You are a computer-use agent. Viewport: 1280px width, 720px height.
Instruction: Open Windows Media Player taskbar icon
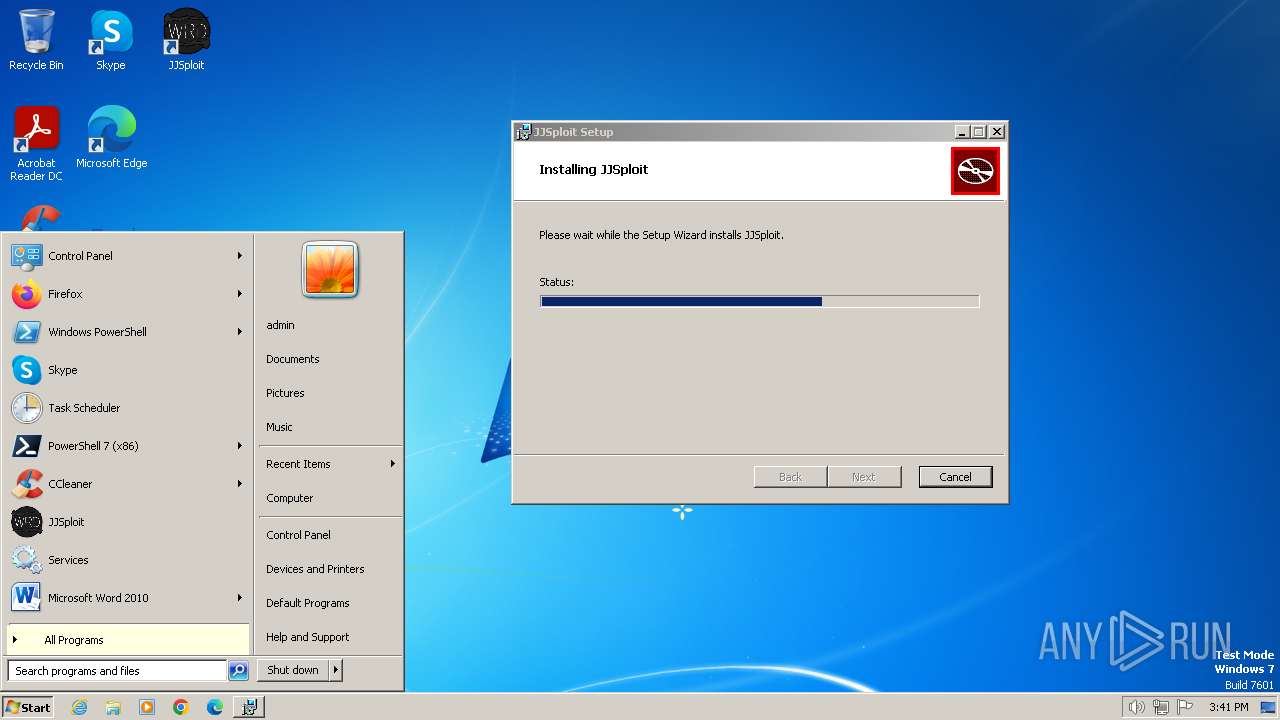tap(147, 707)
